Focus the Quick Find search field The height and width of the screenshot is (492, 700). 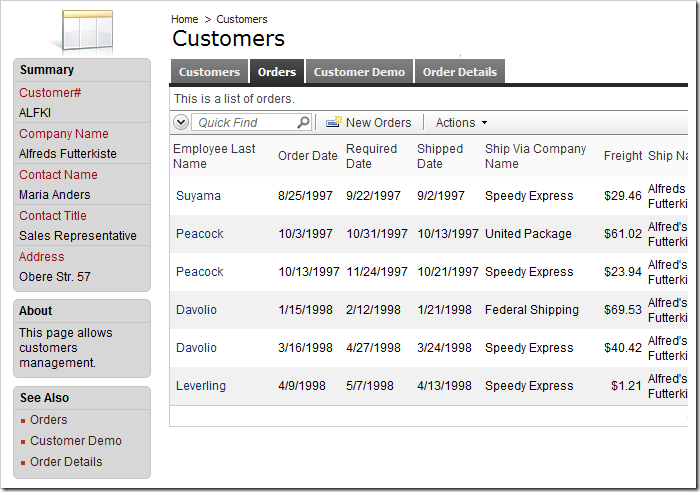pos(245,123)
